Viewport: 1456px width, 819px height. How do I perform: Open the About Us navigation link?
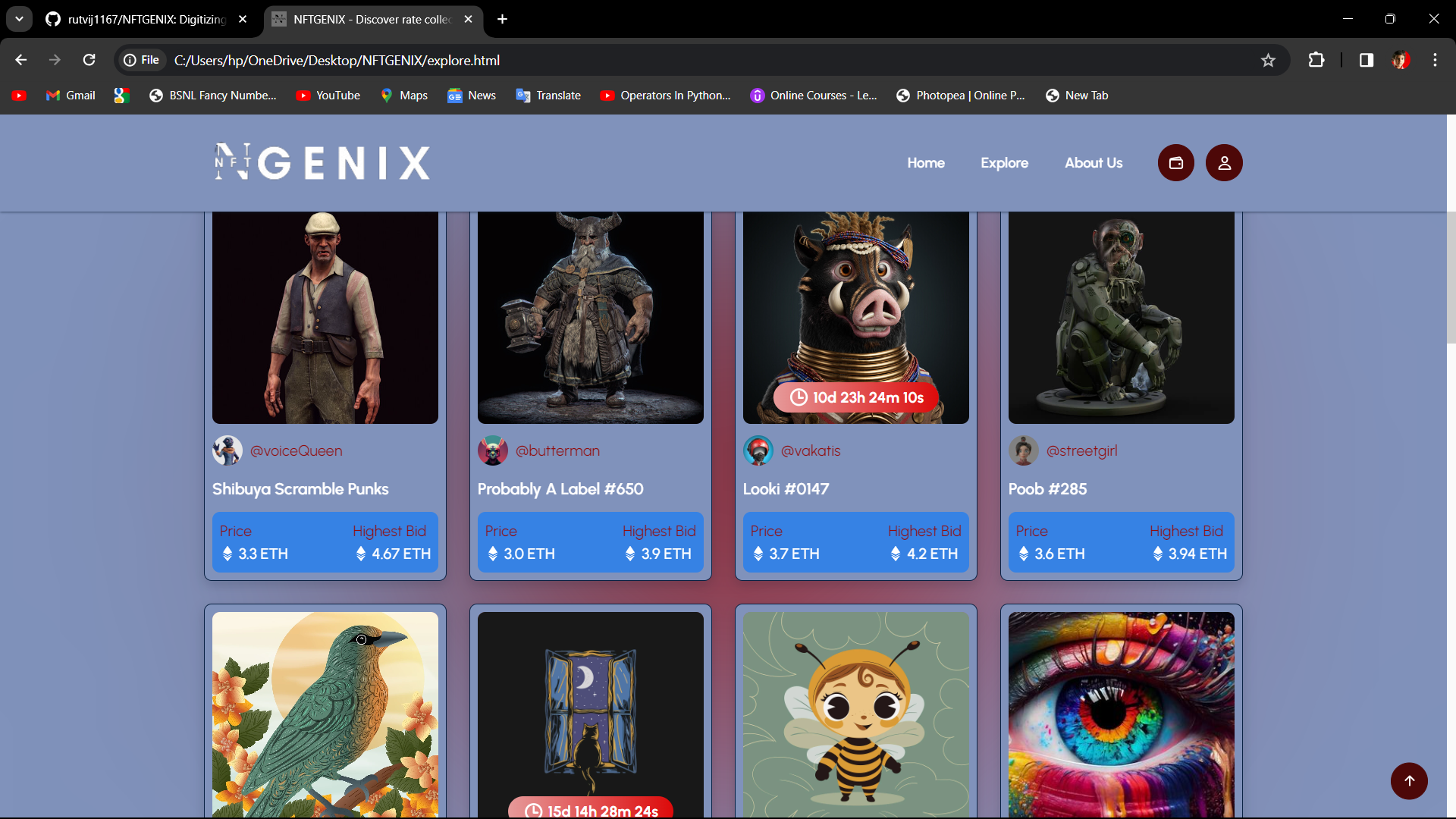click(x=1094, y=163)
